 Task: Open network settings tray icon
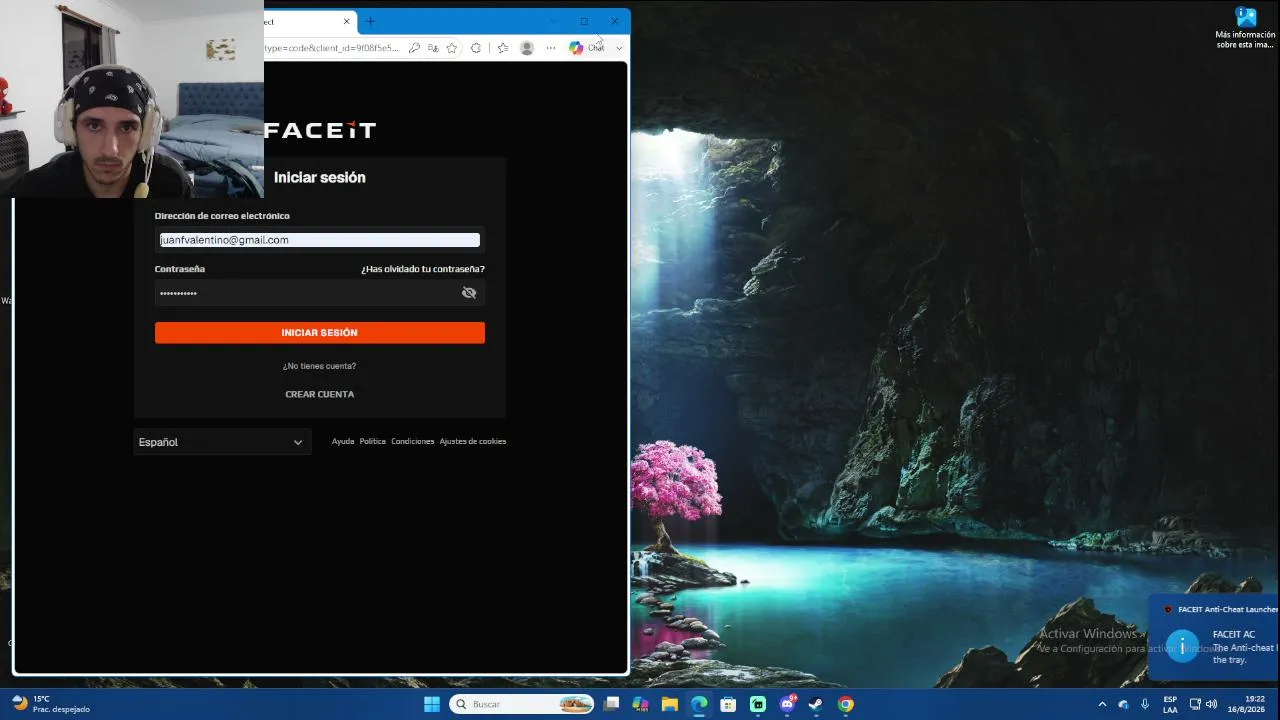(1195, 704)
